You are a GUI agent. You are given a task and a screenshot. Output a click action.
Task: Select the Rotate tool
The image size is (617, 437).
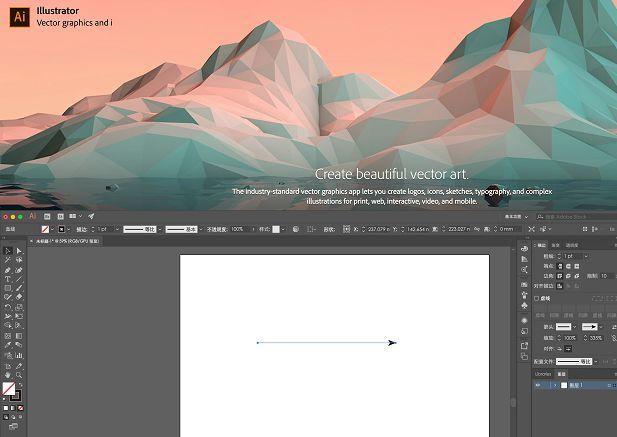[7, 307]
